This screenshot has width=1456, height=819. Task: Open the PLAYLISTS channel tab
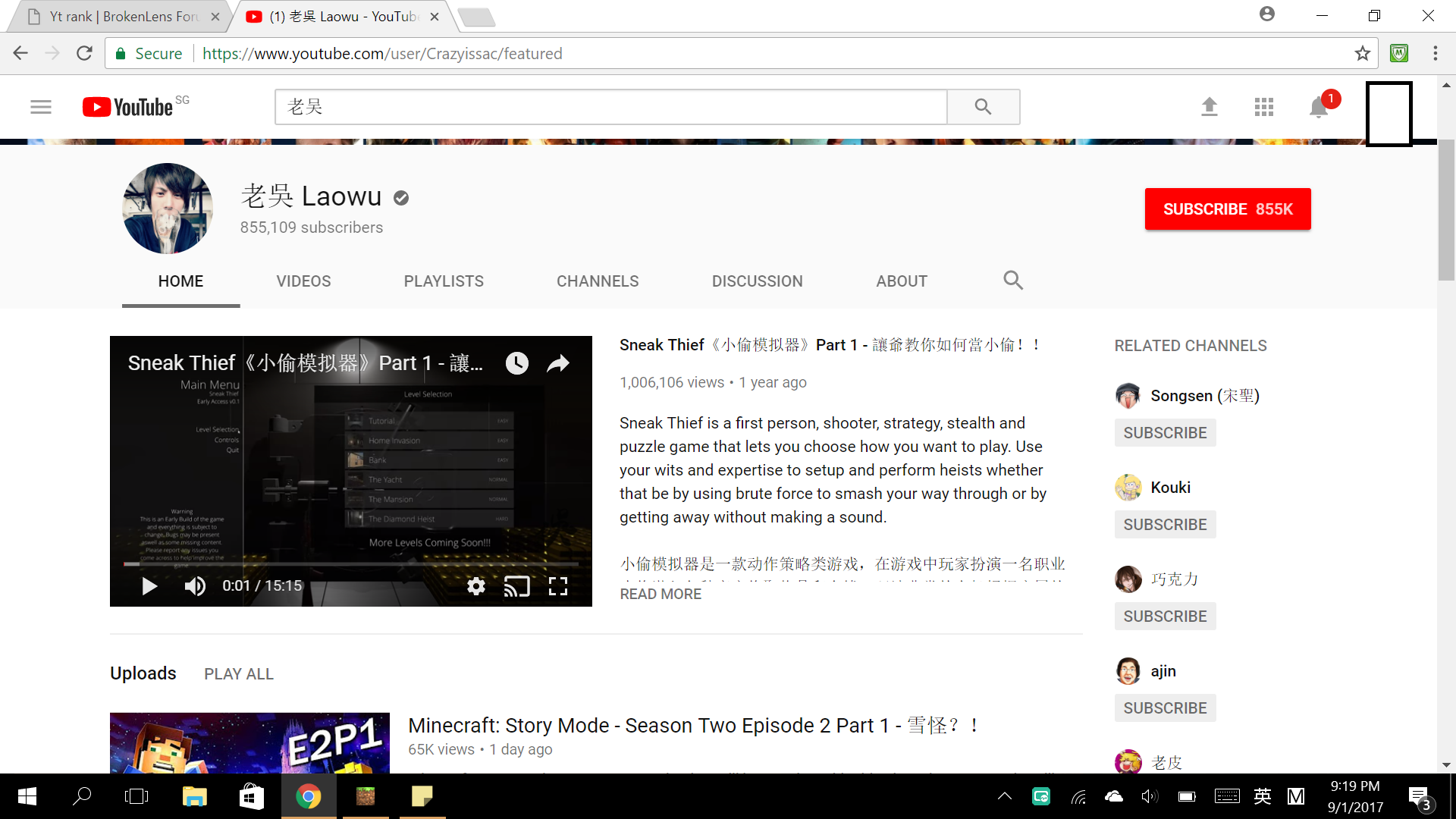point(444,281)
